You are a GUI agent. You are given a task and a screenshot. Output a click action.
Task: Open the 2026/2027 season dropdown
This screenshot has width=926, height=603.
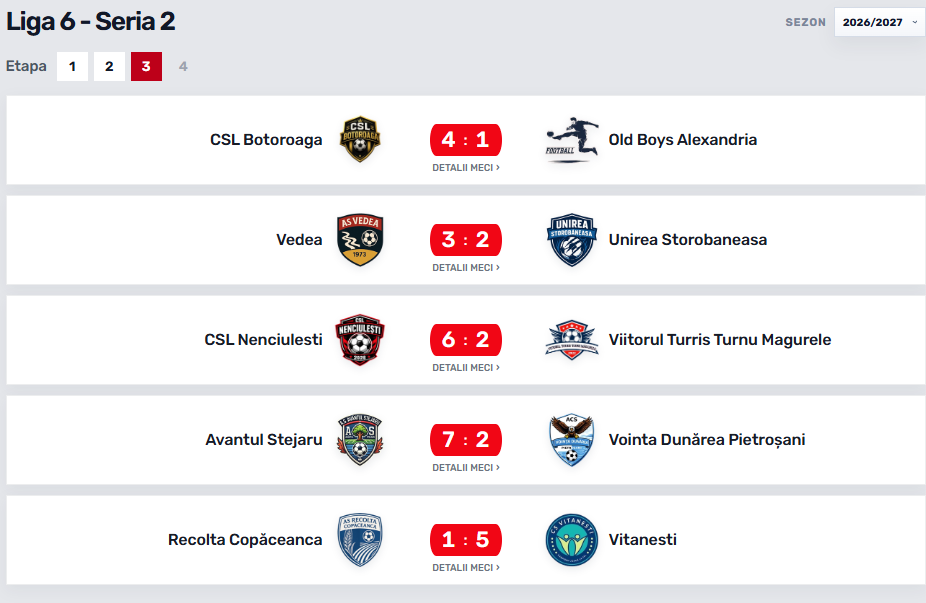tap(879, 22)
